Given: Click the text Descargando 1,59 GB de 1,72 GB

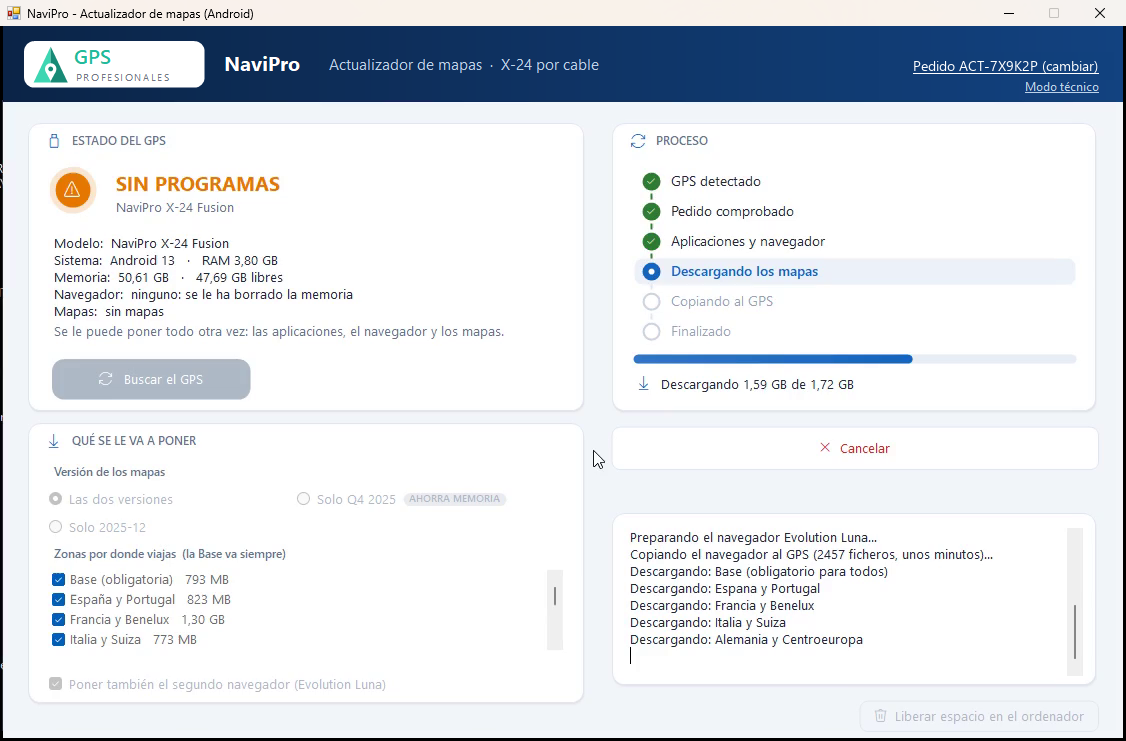Looking at the screenshot, I should [757, 385].
